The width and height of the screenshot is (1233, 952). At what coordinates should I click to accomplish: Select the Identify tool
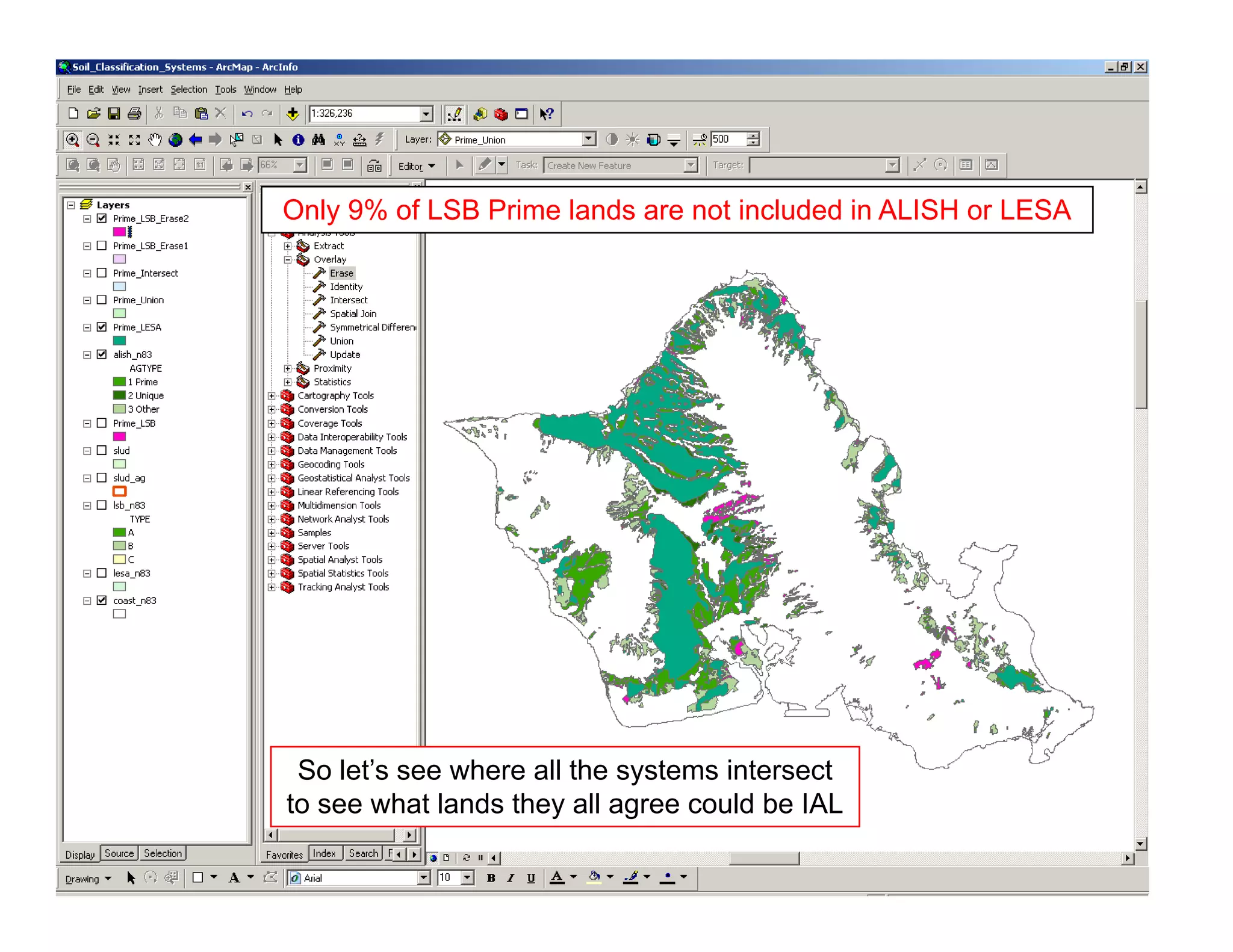(x=298, y=140)
